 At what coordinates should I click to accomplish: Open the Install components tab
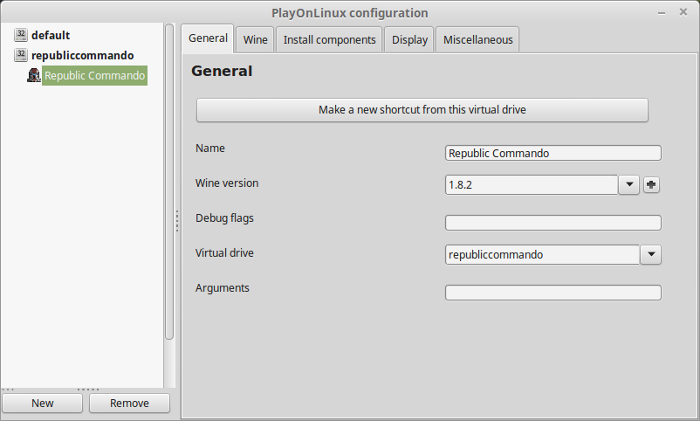pyautogui.click(x=329, y=40)
